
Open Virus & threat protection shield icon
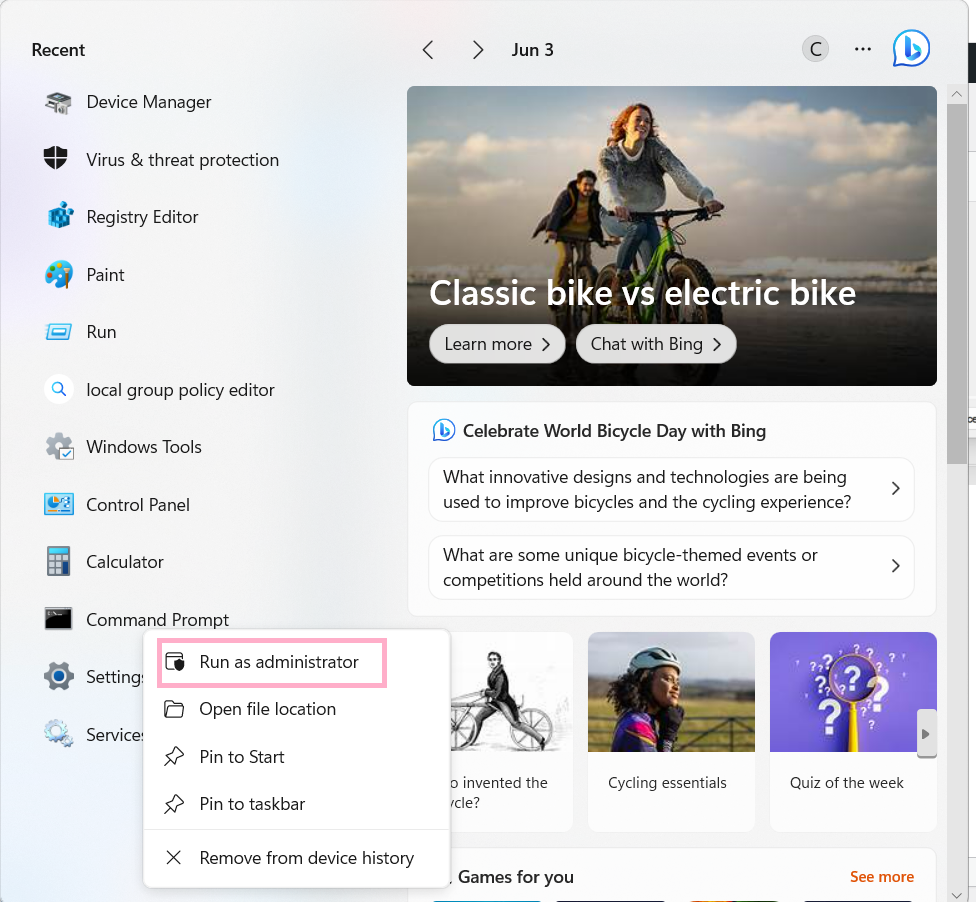pos(56,159)
